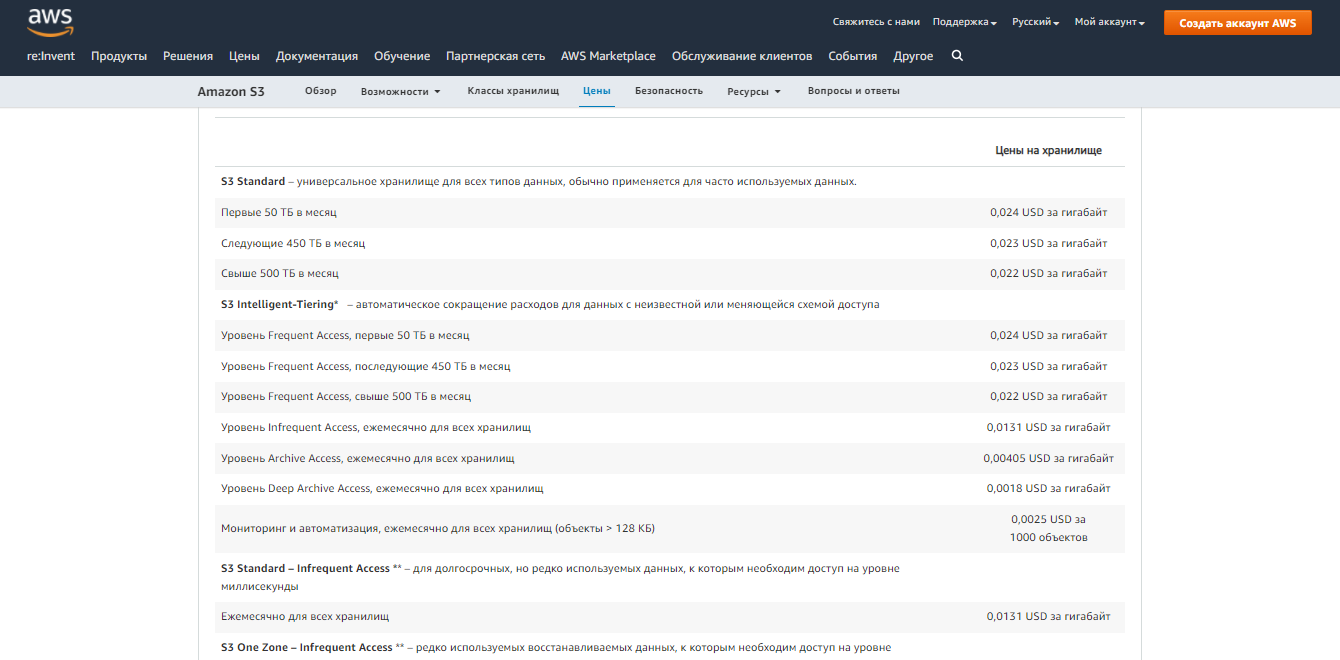Expand the Русский language dropdown
1340x660 pixels.
[1035, 22]
